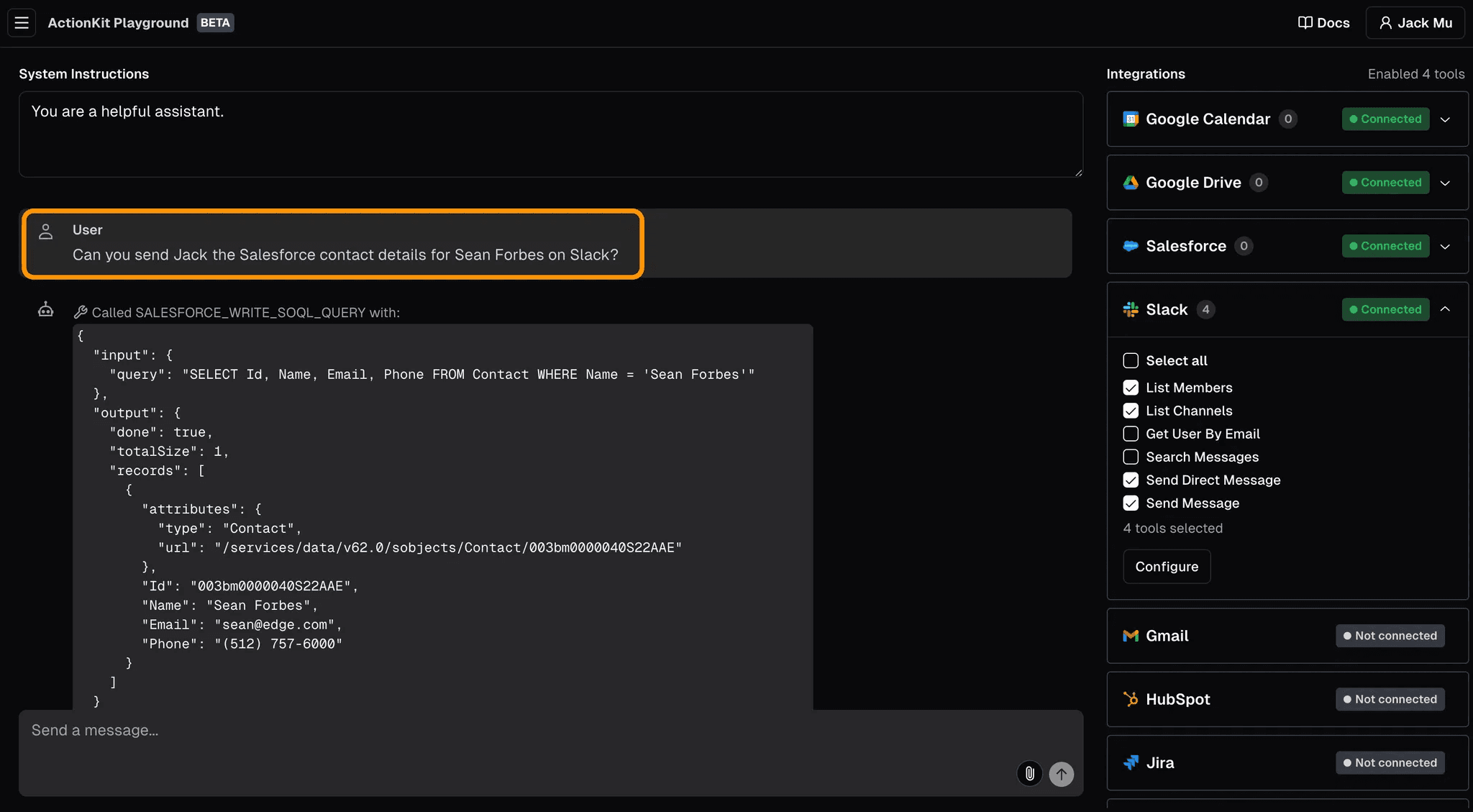Click the Google Drive logo icon

point(1130,183)
